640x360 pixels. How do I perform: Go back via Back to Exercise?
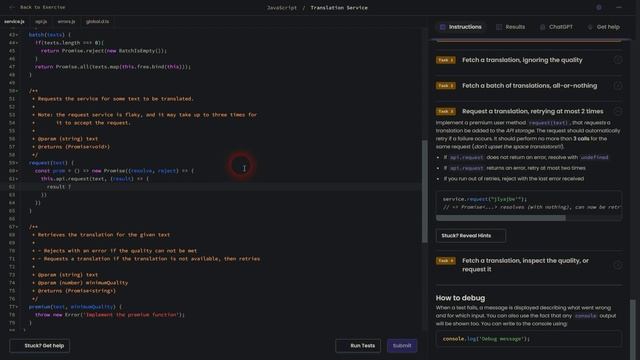pos(37,7)
